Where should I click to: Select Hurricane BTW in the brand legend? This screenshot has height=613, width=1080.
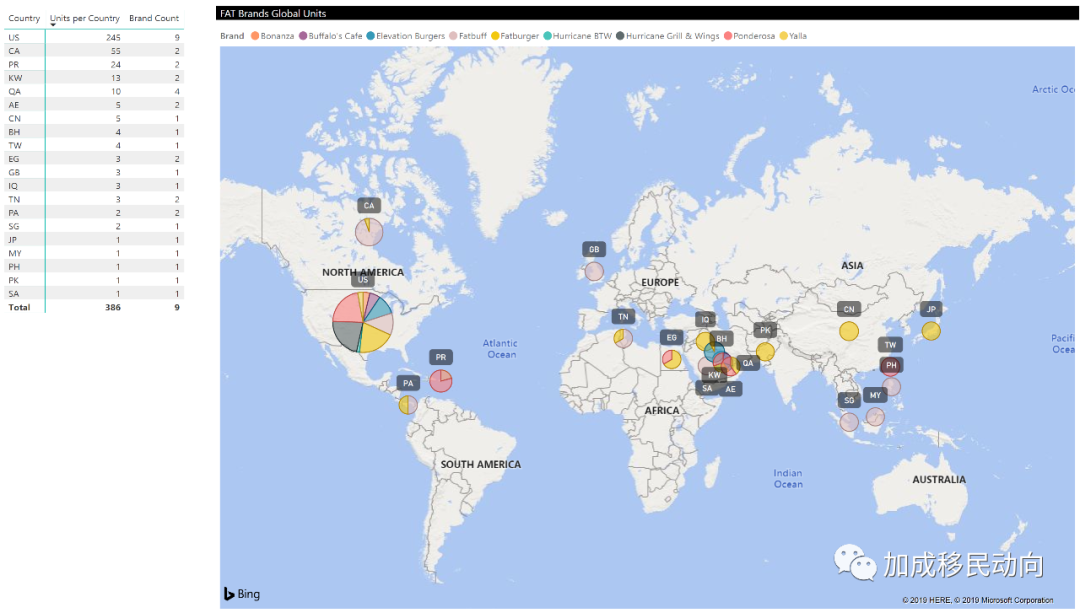click(577, 36)
